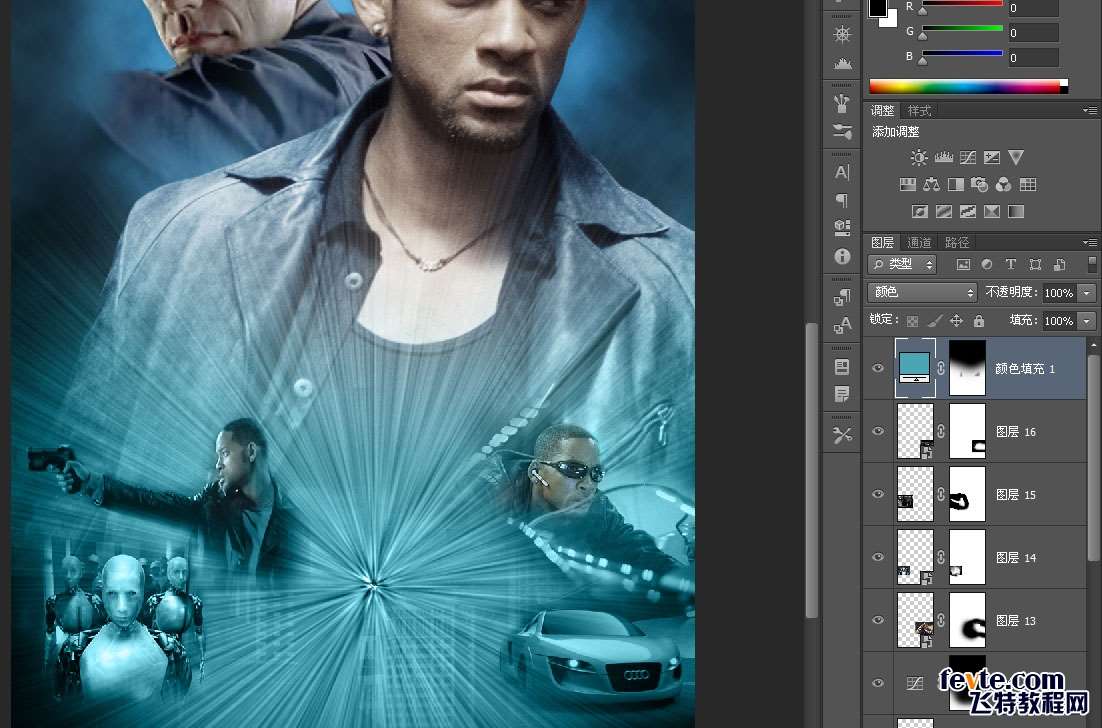Add a Vibrance adjustment layer
The height and width of the screenshot is (728, 1102).
pos(1016,157)
